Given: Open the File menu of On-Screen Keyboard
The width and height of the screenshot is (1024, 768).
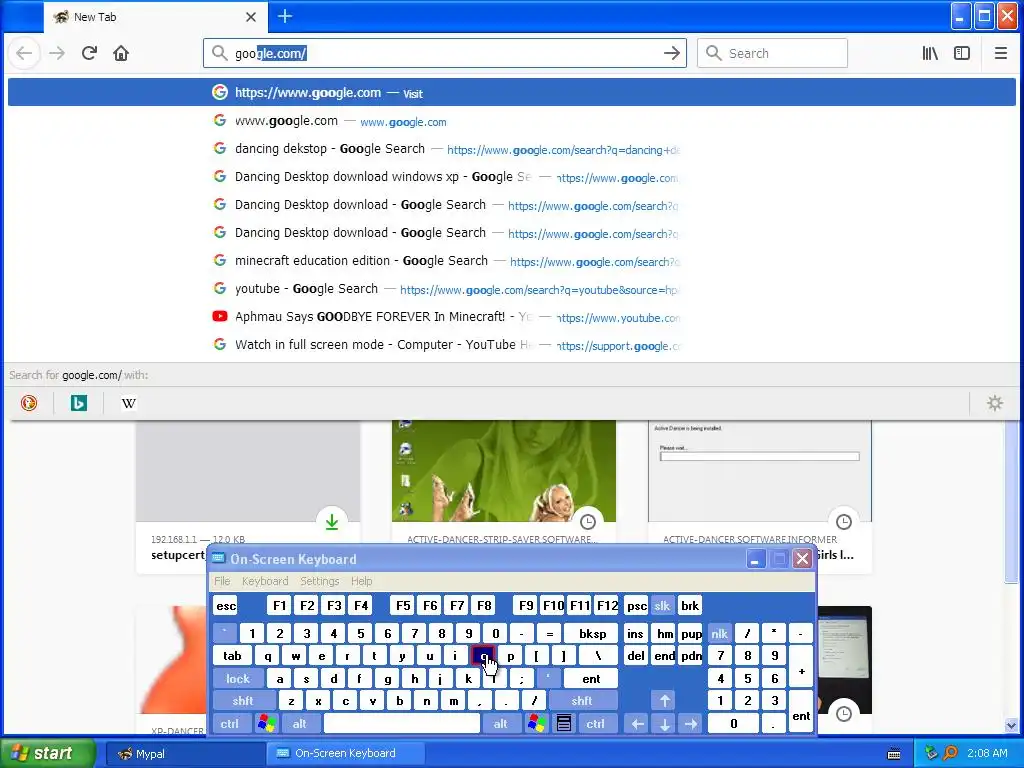Looking at the screenshot, I should pos(222,581).
